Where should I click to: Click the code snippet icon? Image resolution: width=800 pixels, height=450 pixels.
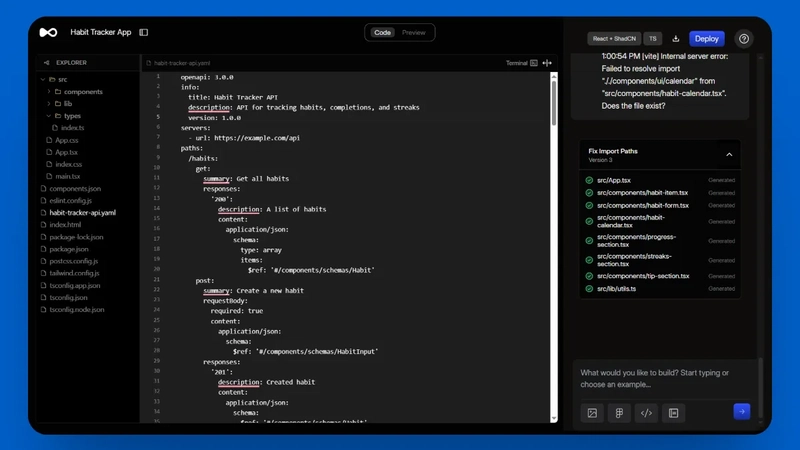click(x=646, y=413)
